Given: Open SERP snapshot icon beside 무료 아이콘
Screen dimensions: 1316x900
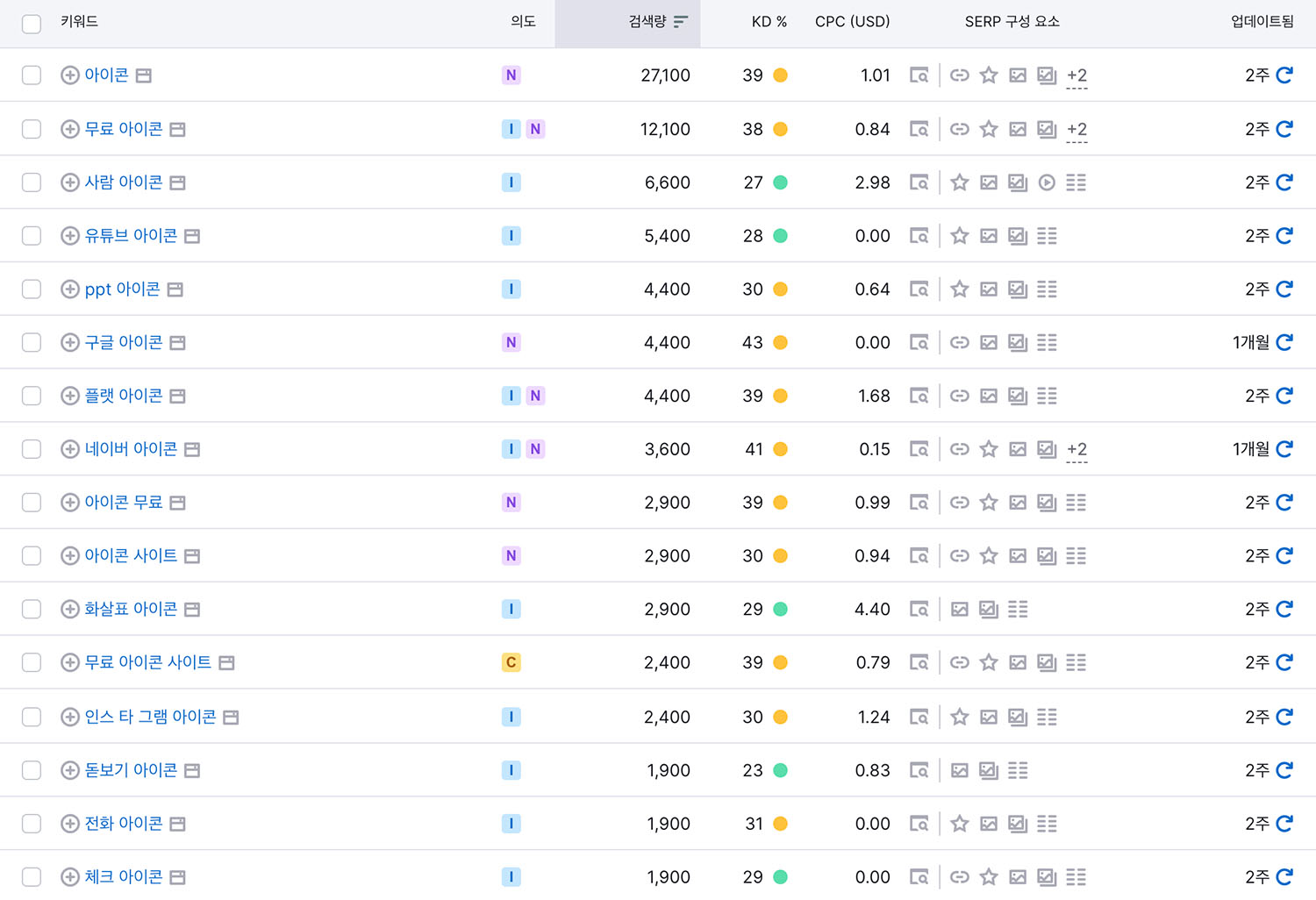Looking at the screenshot, I should coord(177,130).
